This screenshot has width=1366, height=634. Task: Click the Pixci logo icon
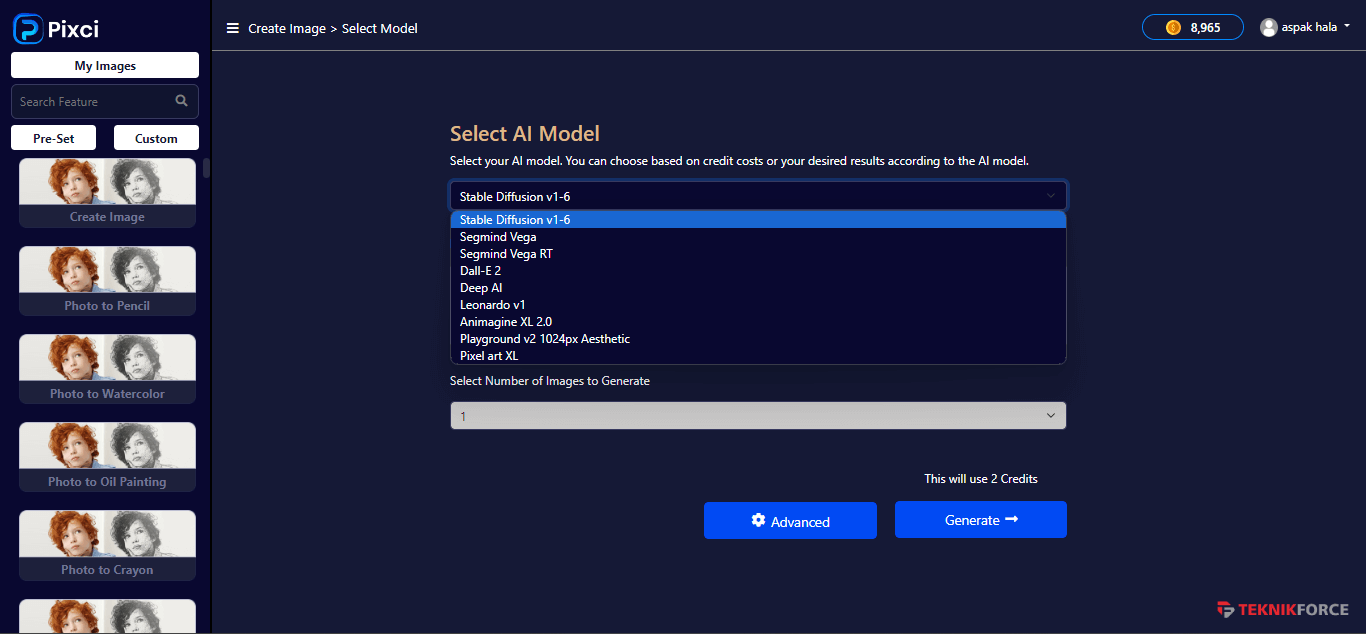[x=28, y=29]
